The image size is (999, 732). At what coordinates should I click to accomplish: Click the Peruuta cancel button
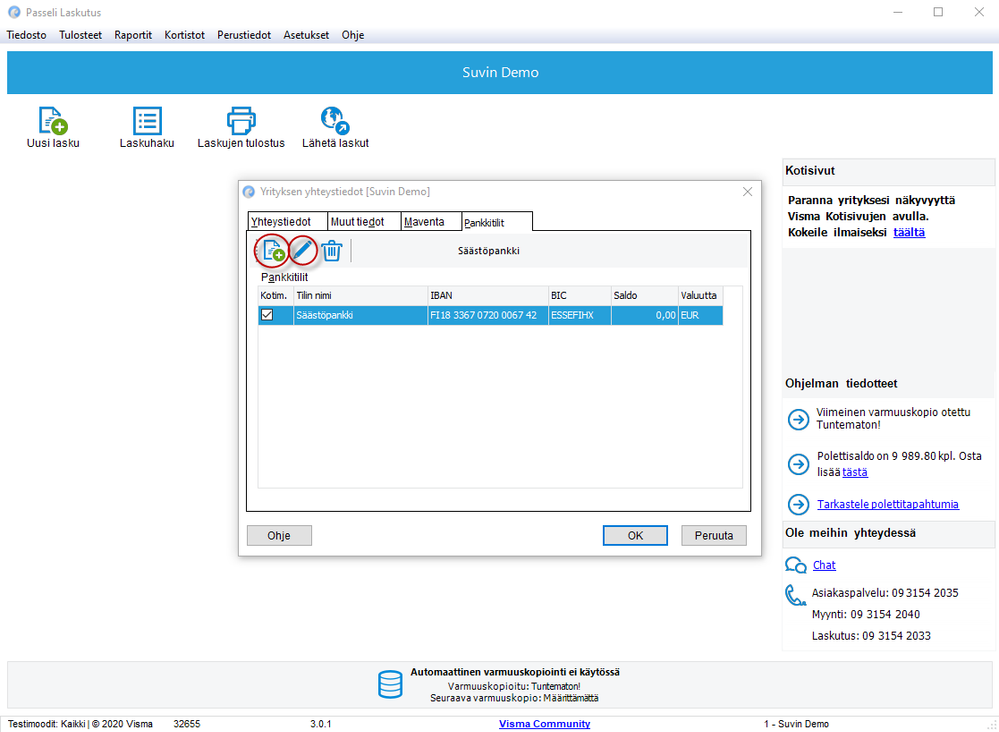click(714, 536)
